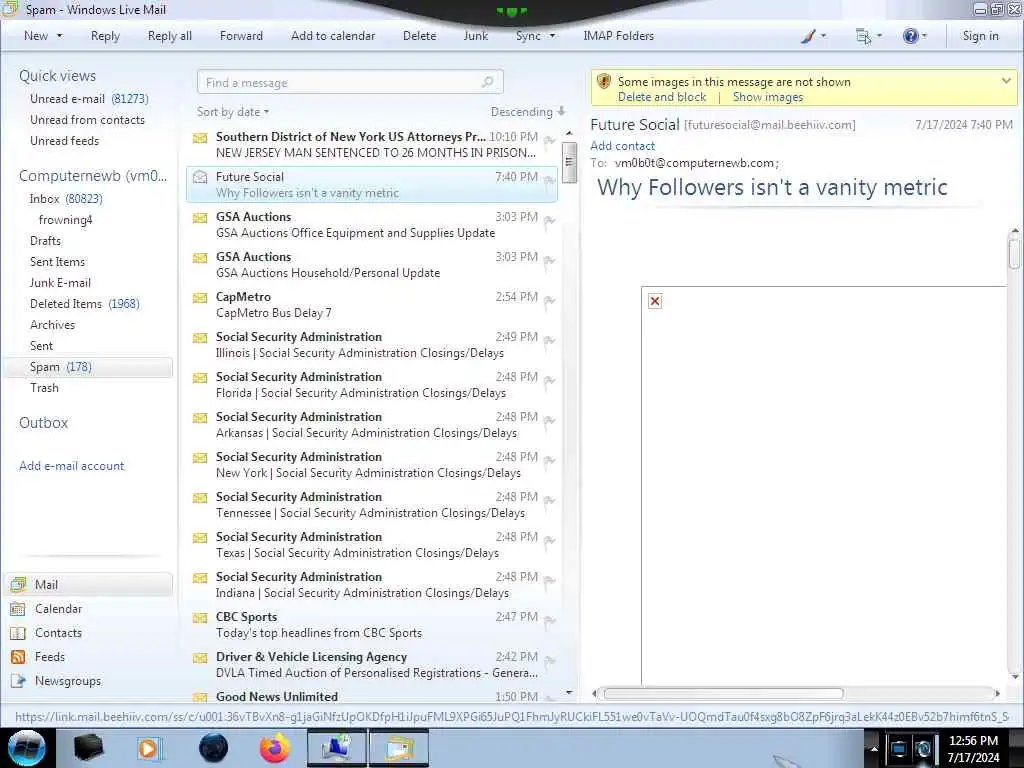
Task: Open the layout menus icon in toolbar
Action: click(863, 37)
